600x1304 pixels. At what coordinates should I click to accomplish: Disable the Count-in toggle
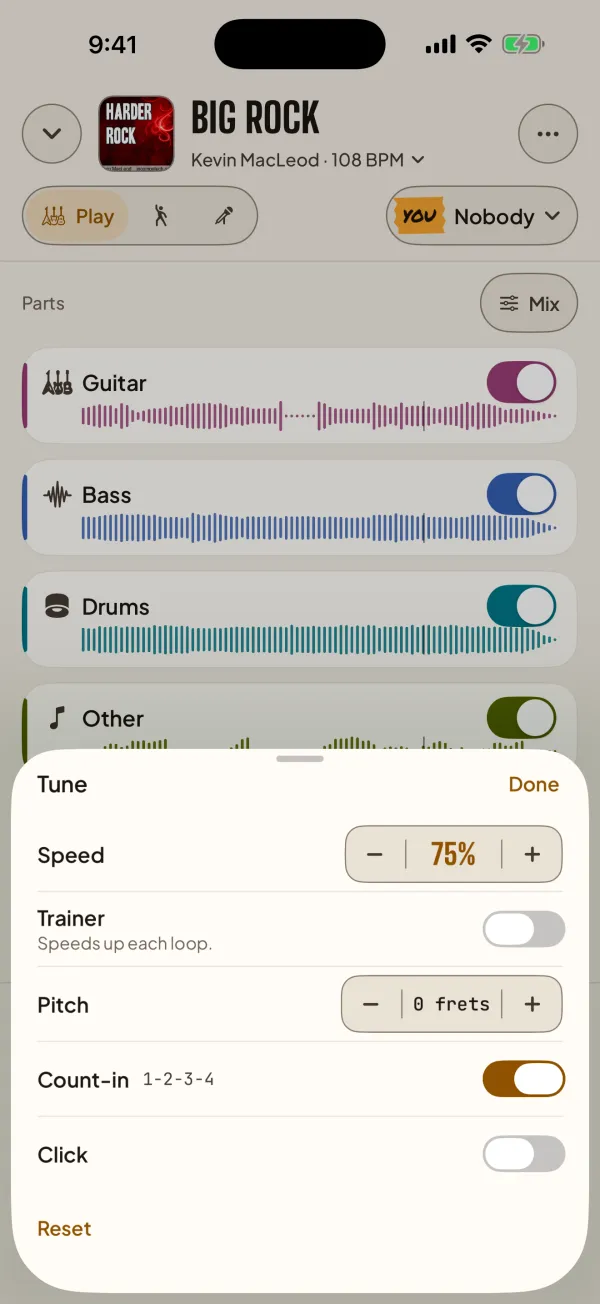[x=524, y=1079]
